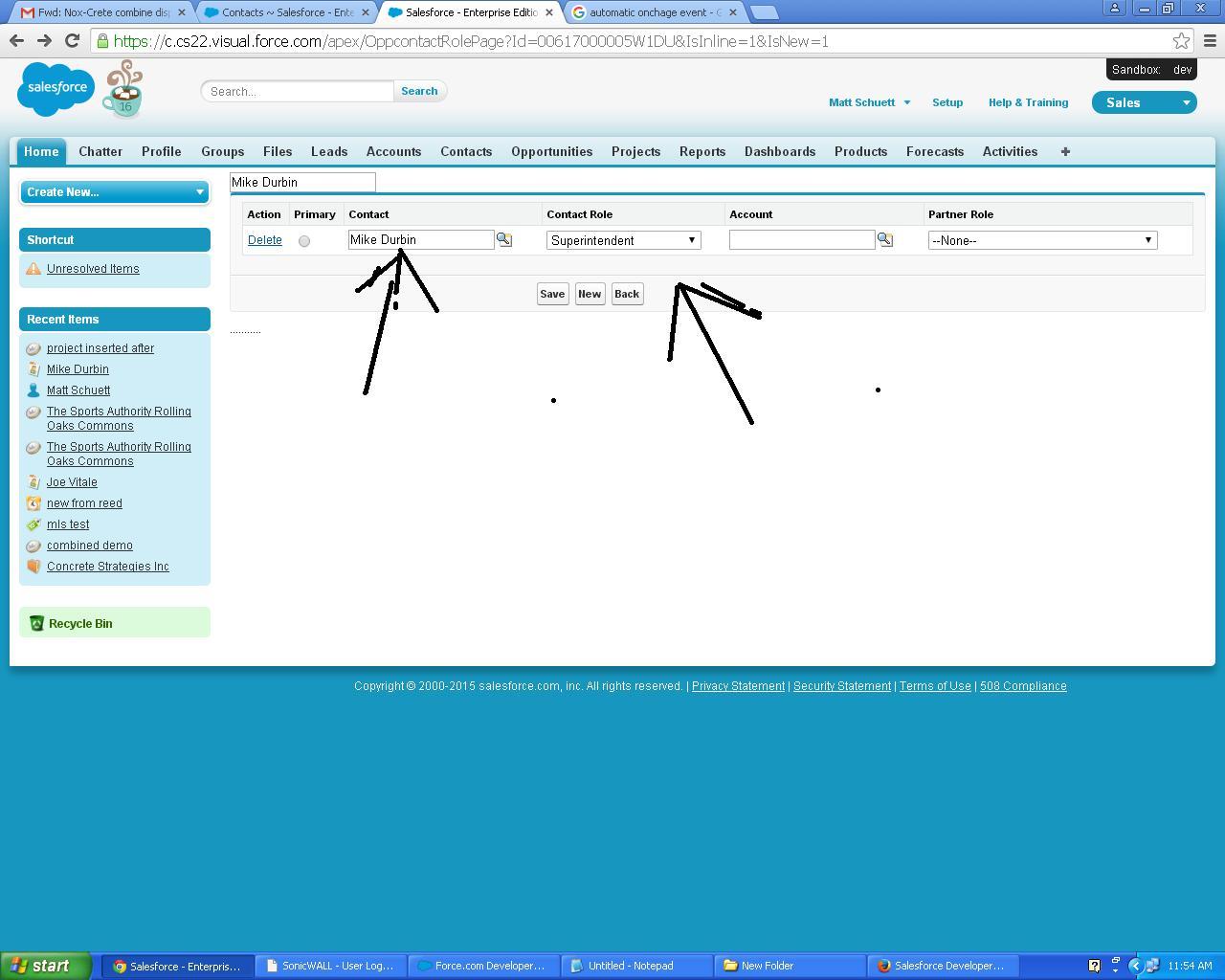The image size is (1225, 980).
Task: Open the Chatter tab
Action: click(100, 151)
